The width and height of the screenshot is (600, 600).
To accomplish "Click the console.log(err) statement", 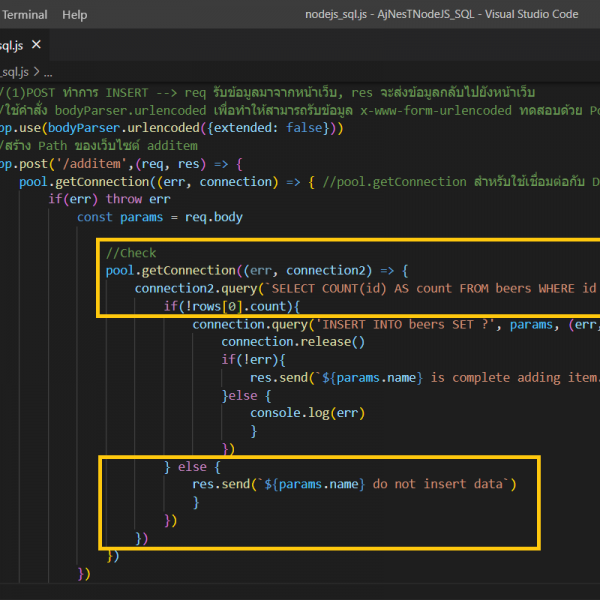I will 307,413.
